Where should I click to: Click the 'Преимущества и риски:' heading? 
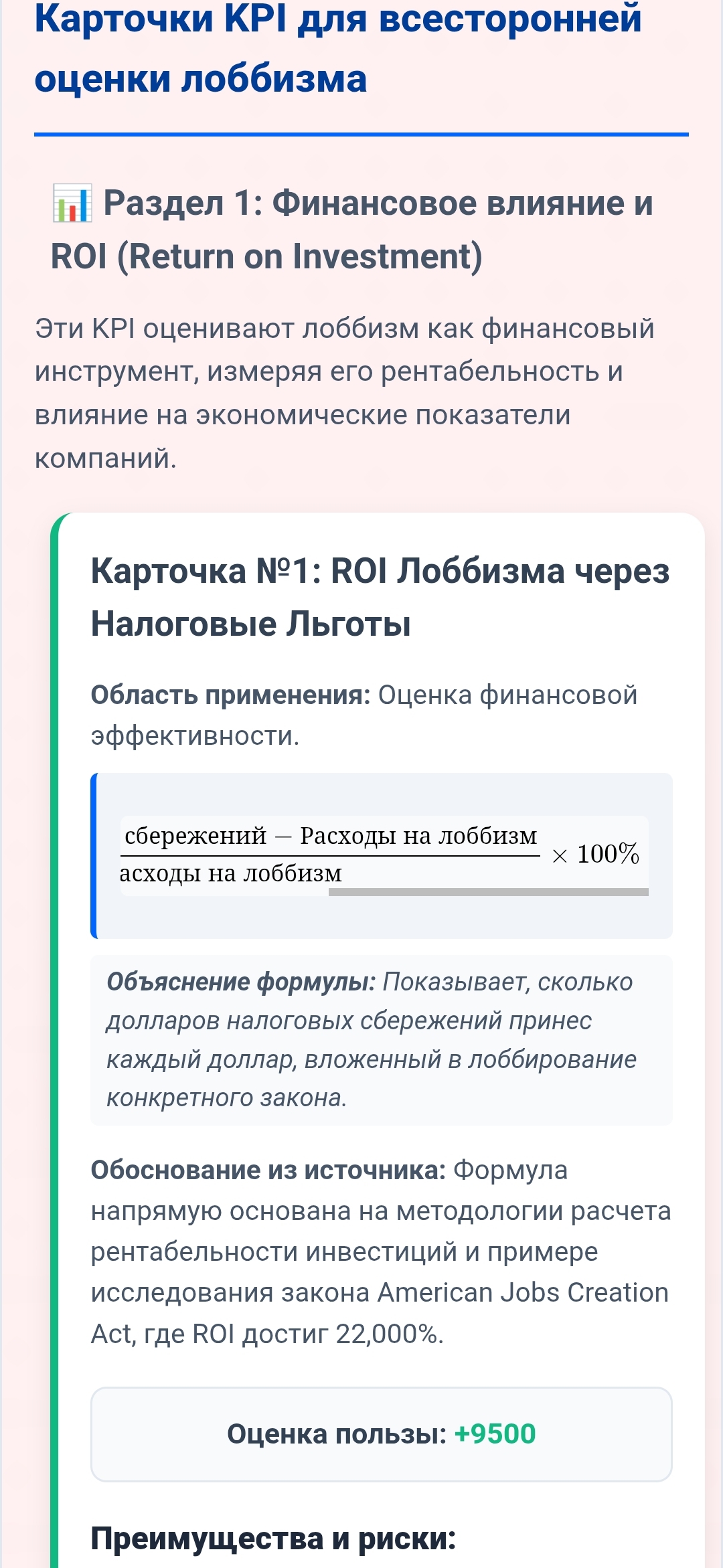click(273, 1538)
